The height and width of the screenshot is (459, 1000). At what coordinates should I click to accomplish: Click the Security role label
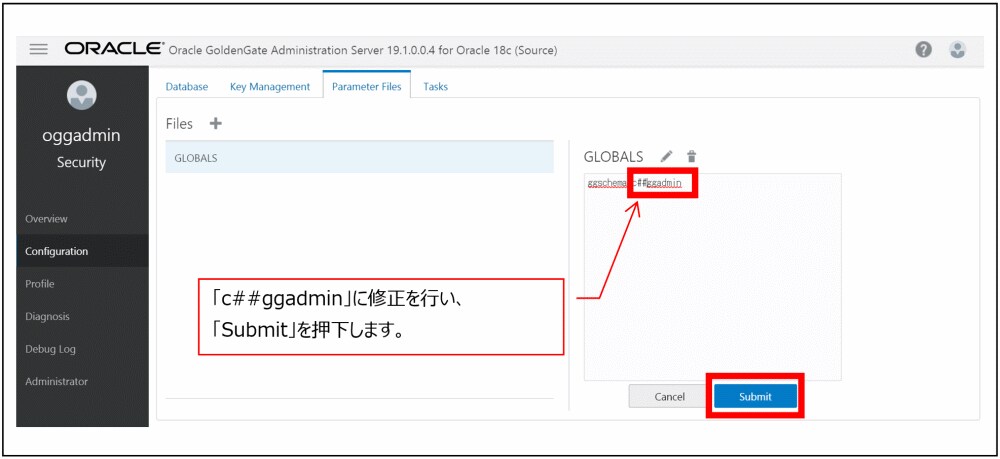[82, 163]
